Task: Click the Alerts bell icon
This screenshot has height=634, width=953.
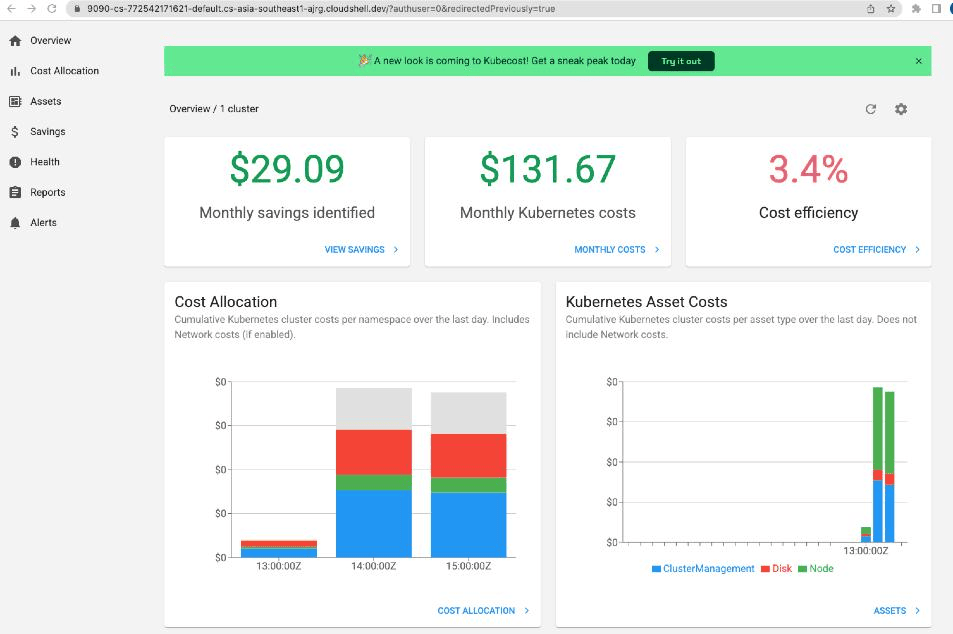Action: pos(15,223)
